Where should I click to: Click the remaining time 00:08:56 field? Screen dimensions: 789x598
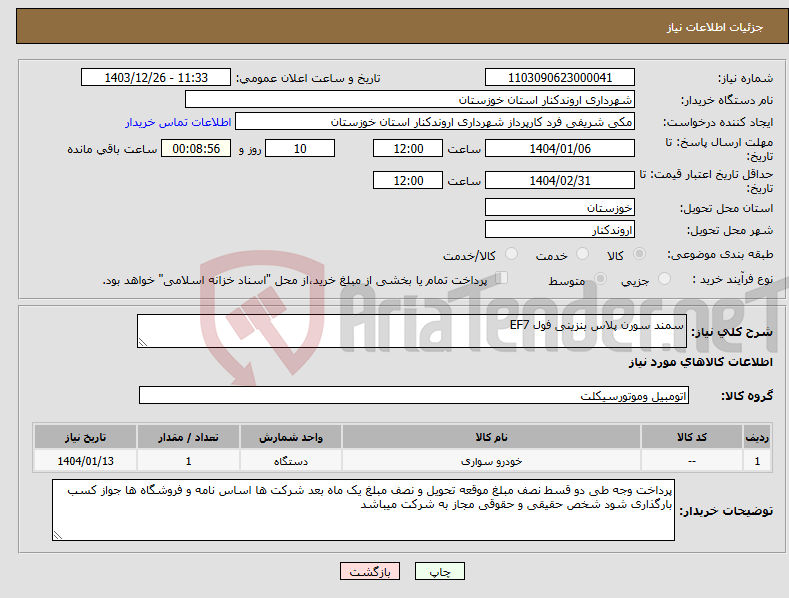(x=196, y=148)
